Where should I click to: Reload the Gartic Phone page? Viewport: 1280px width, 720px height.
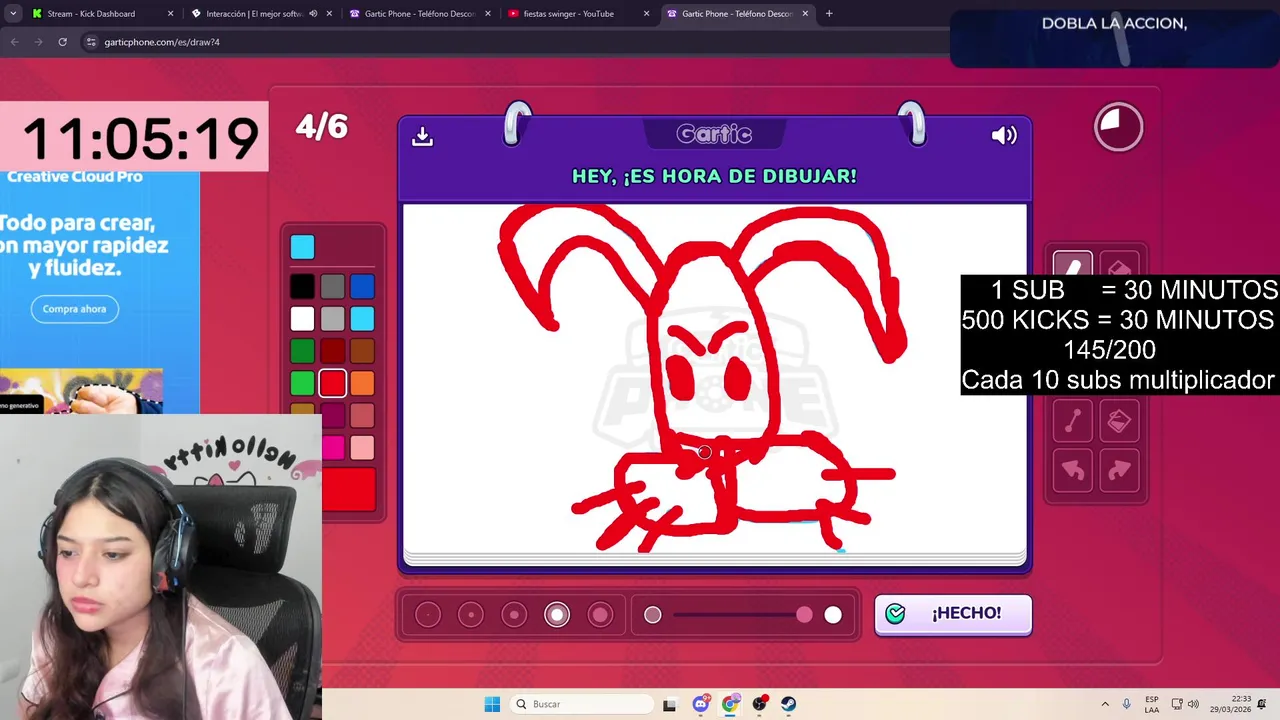tap(62, 42)
